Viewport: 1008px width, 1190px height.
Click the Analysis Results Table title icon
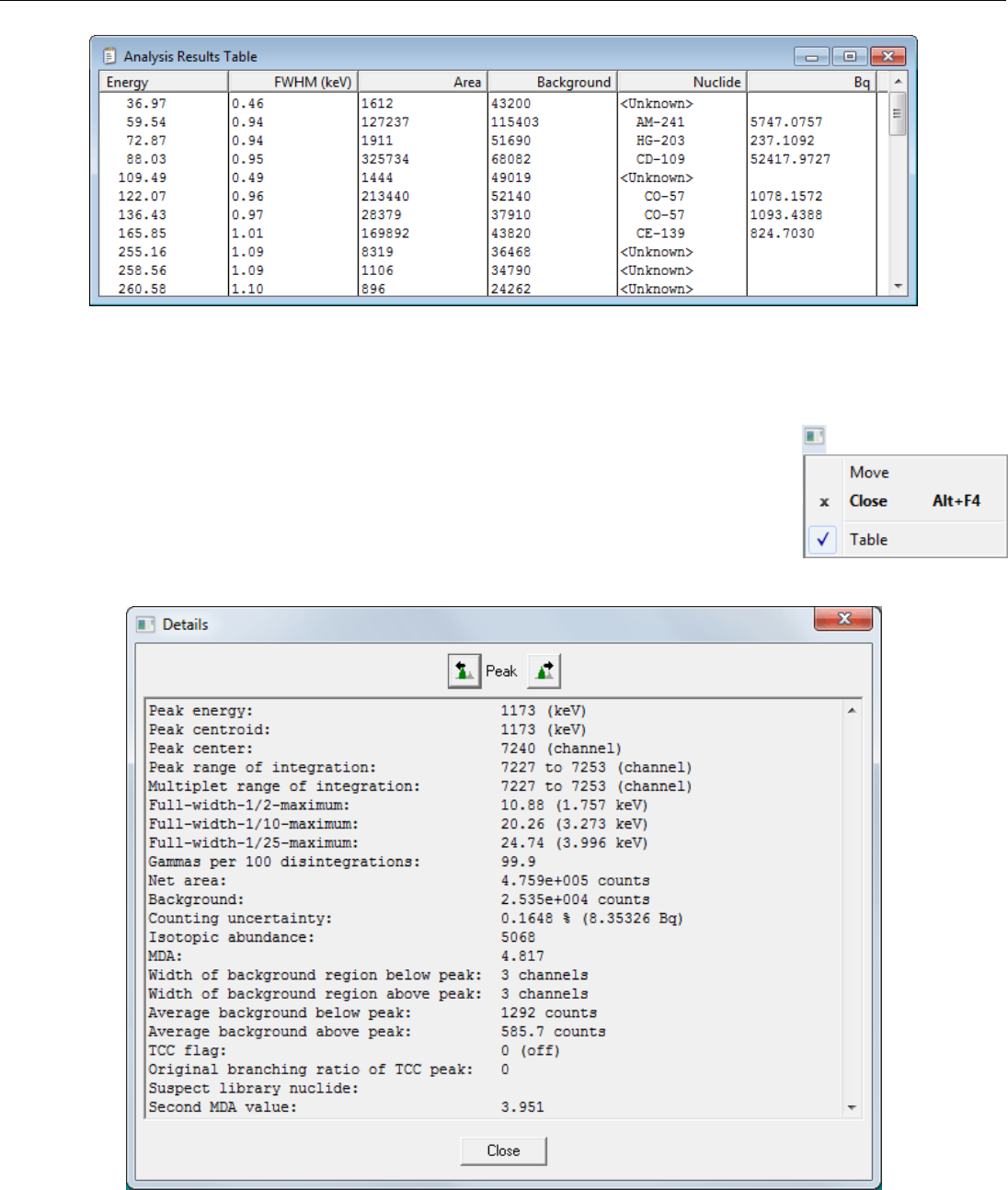point(110,56)
